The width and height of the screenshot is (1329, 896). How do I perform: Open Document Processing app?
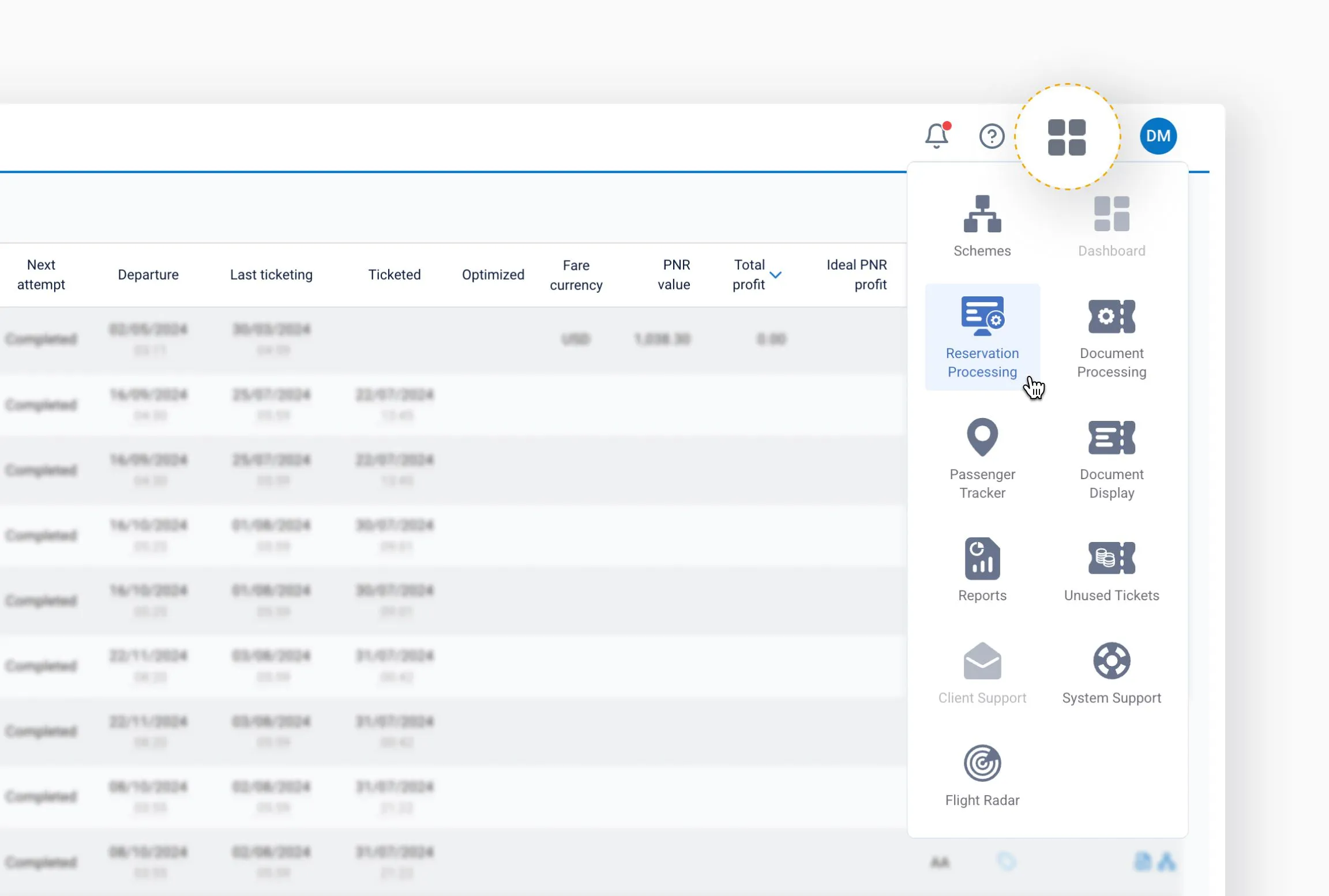pyautogui.click(x=1111, y=337)
